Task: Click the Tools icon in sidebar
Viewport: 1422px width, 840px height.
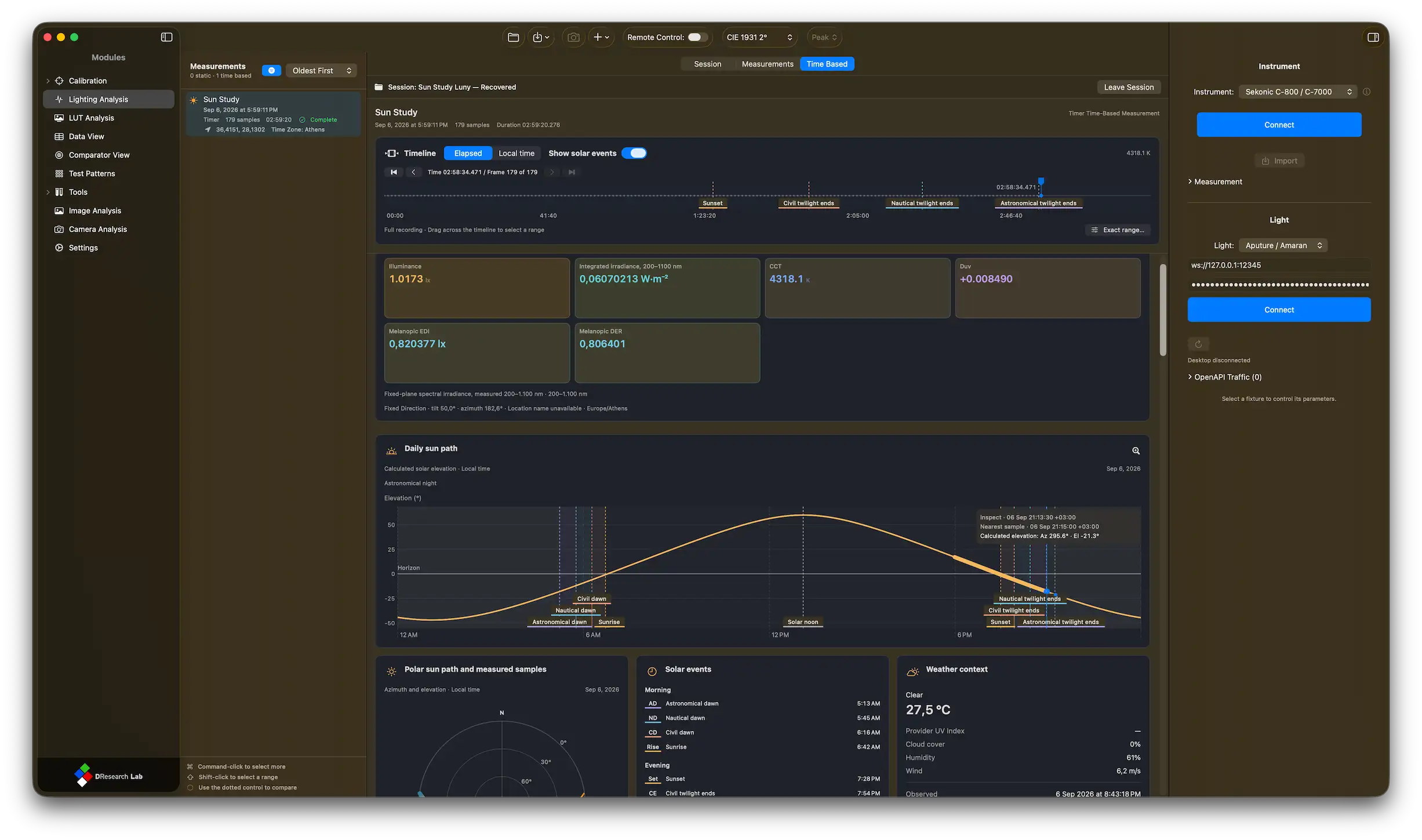Action: (59, 192)
